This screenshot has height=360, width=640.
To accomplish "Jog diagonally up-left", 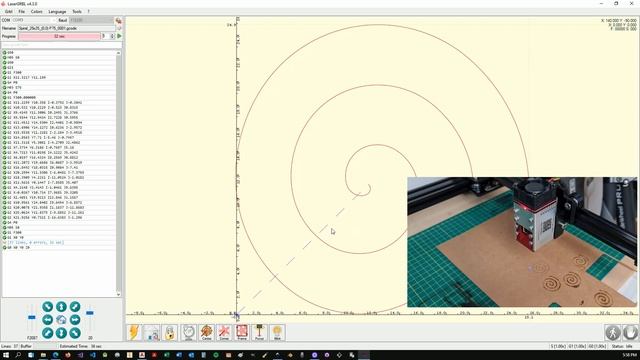I will point(47,307).
